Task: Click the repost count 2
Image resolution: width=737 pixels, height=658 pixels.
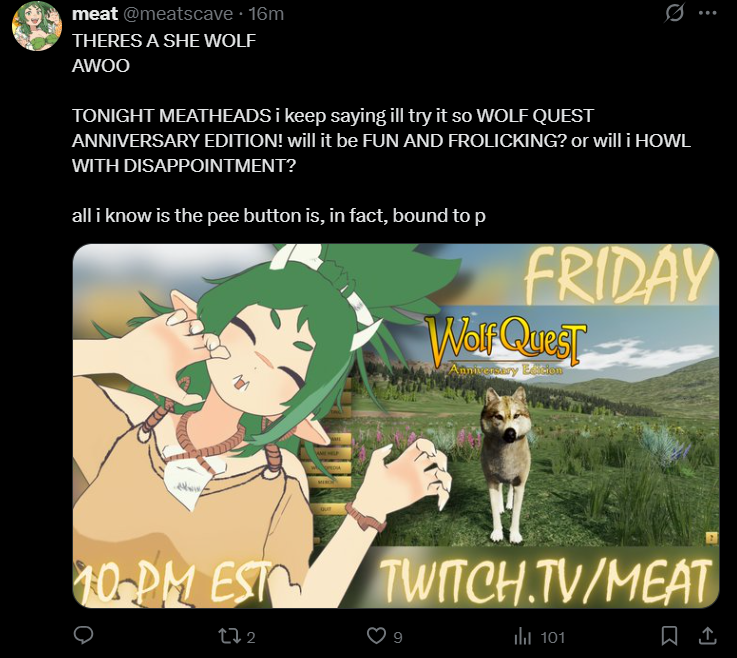Action: 251,637
